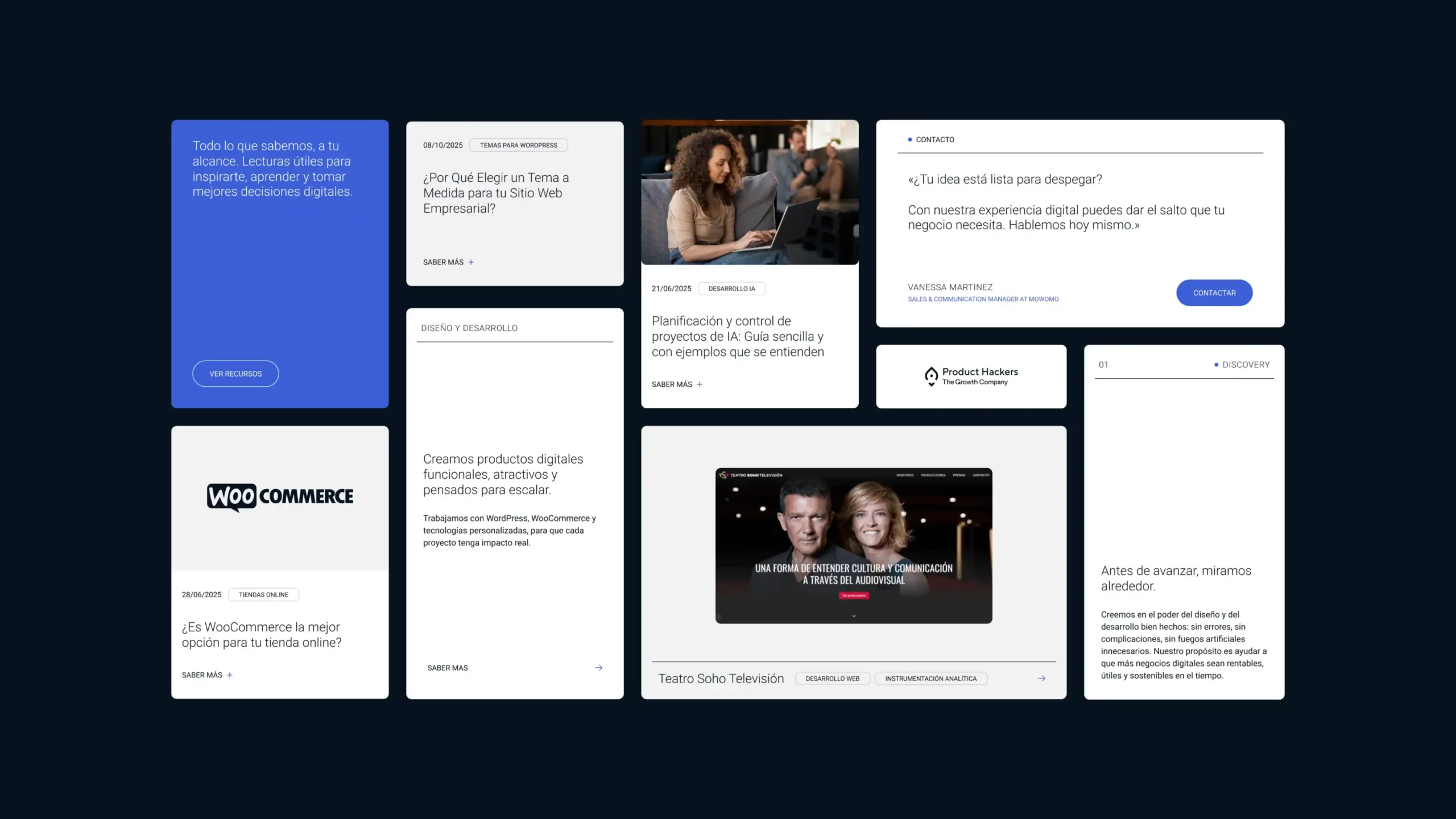Click SABER MAS in the Diseño y Desarrollo card
Viewport: 1456px width, 819px height.
coord(448,668)
